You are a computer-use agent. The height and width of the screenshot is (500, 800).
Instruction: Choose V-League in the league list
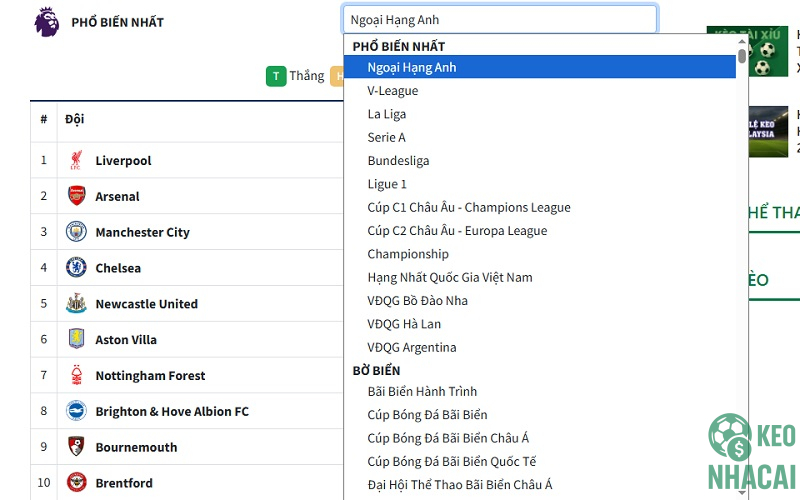[392, 91]
